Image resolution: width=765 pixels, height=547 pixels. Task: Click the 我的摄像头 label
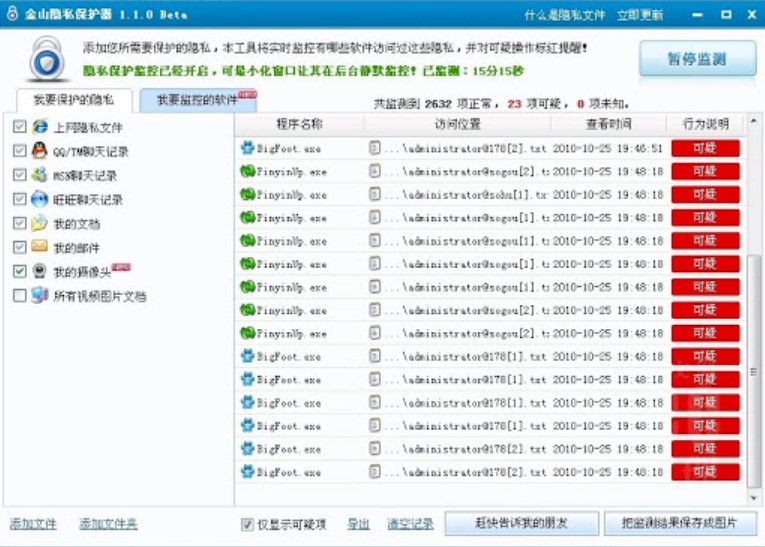(82, 272)
